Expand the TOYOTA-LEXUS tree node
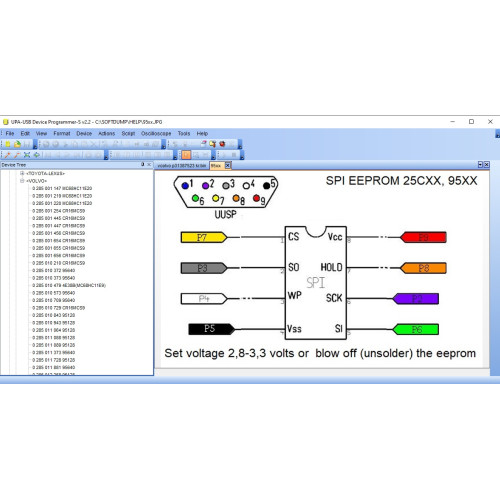The image size is (500, 500). pyautogui.click(x=22, y=173)
